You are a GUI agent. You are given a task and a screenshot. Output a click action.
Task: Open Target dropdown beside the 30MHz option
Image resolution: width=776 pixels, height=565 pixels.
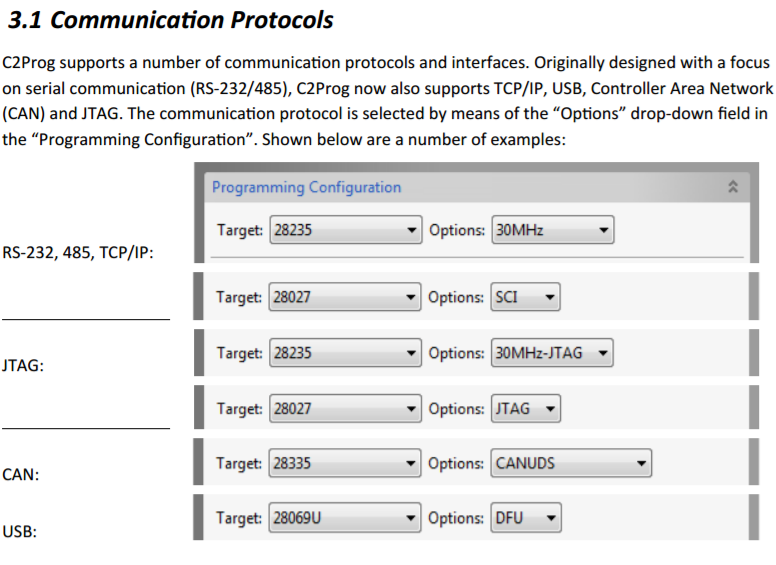pyautogui.click(x=344, y=230)
